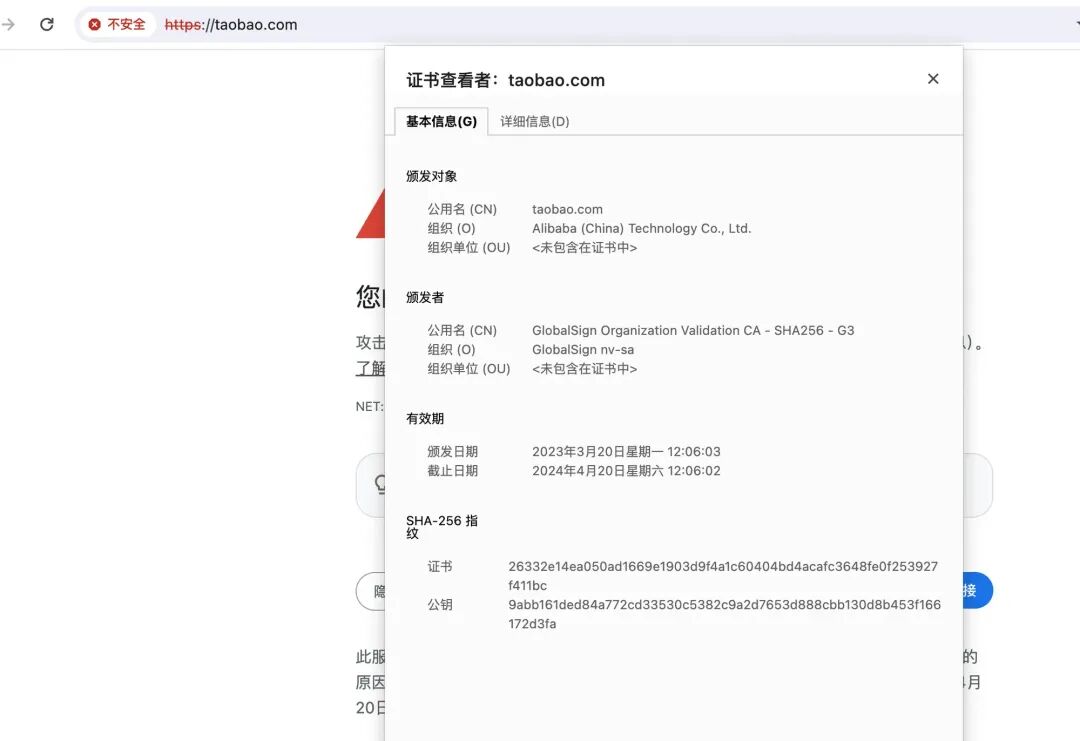Select the certificate fingerprint starting with 26332e14
The image size is (1080, 741).
(x=723, y=576)
